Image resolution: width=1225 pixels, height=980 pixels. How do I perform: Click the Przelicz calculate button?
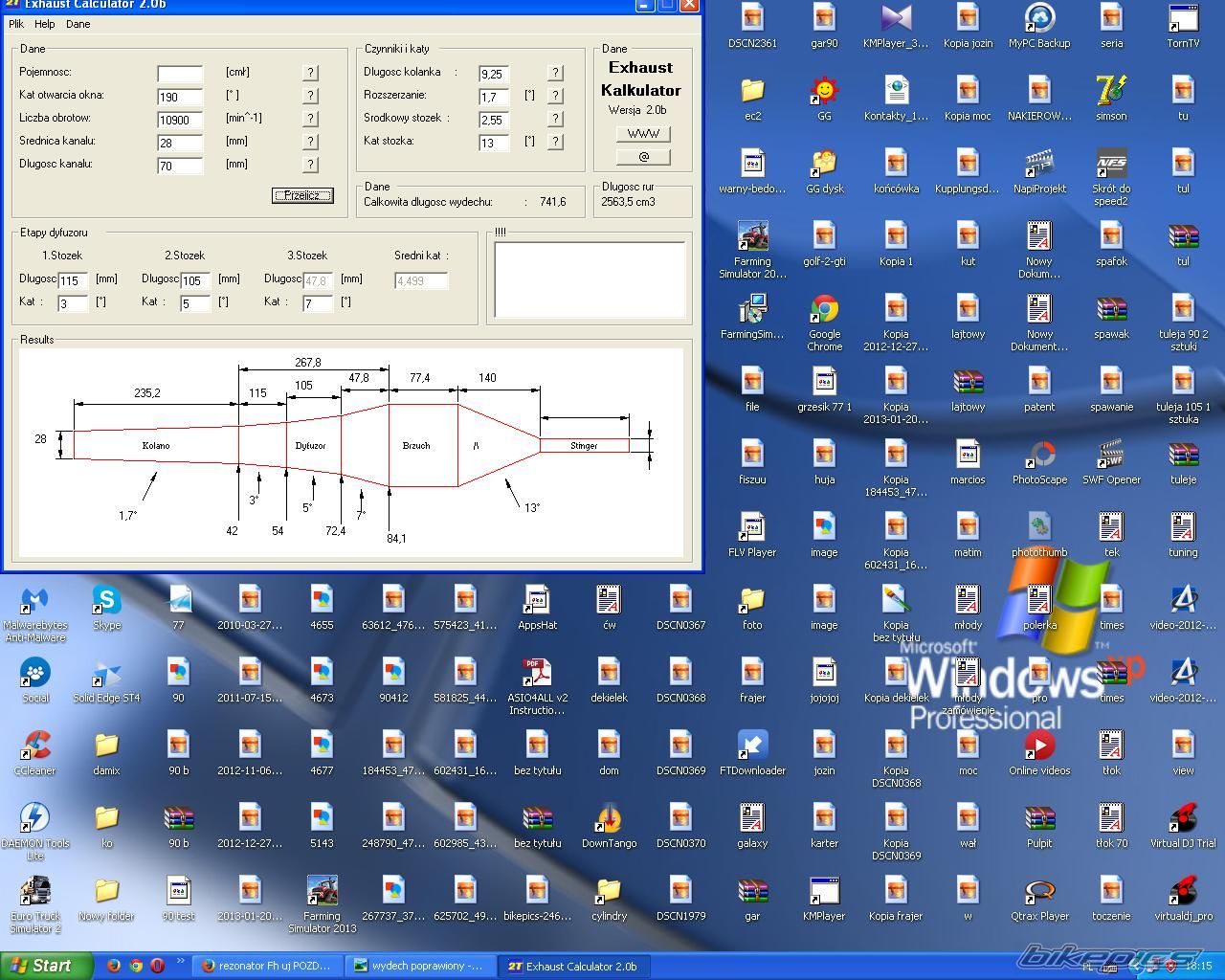[x=302, y=195]
